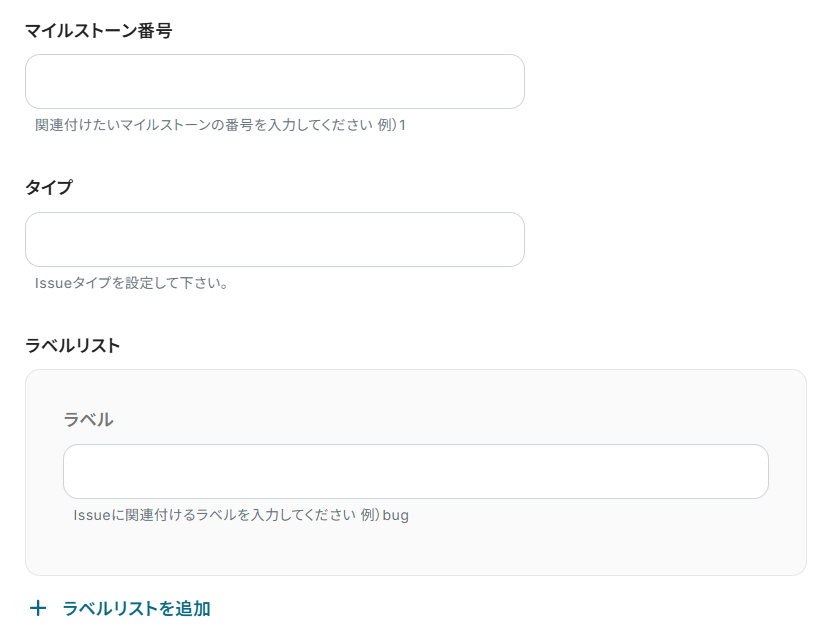Click the word Issue in the type hint
The height and width of the screenshot is (643, 832).
(x=53, y=284)
